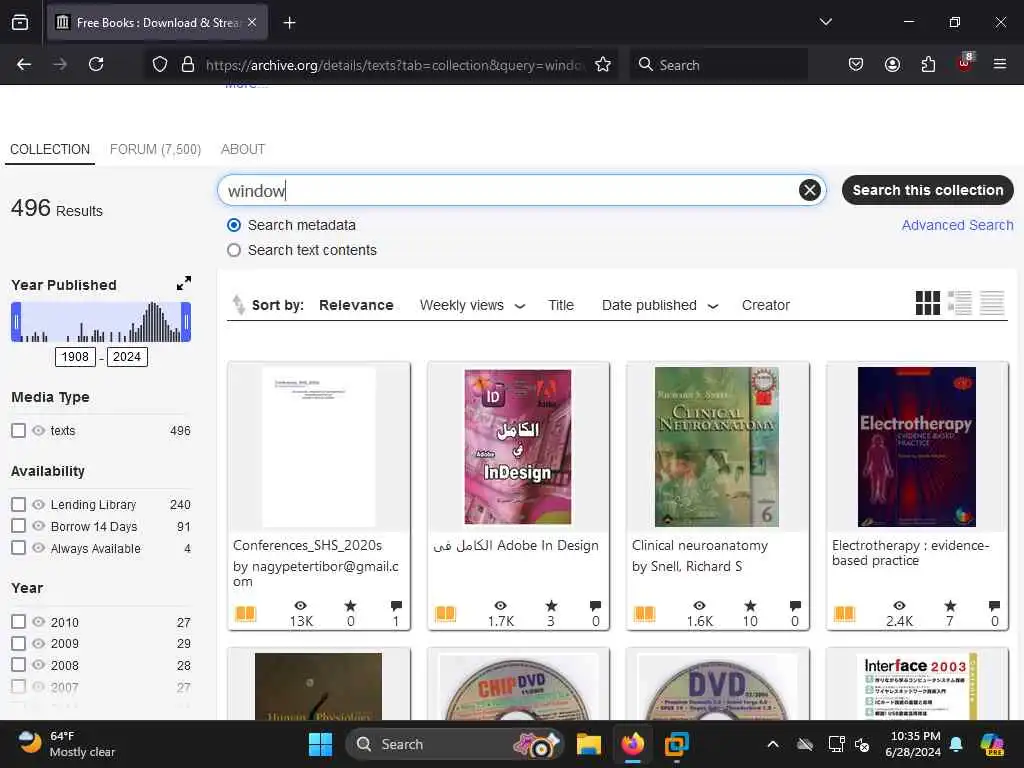The width and height of the screenshot is (1024, 768).
Task: Check the Borrow 14 Days checkbox
Action: pyautogui.click(x=18, y=526)
